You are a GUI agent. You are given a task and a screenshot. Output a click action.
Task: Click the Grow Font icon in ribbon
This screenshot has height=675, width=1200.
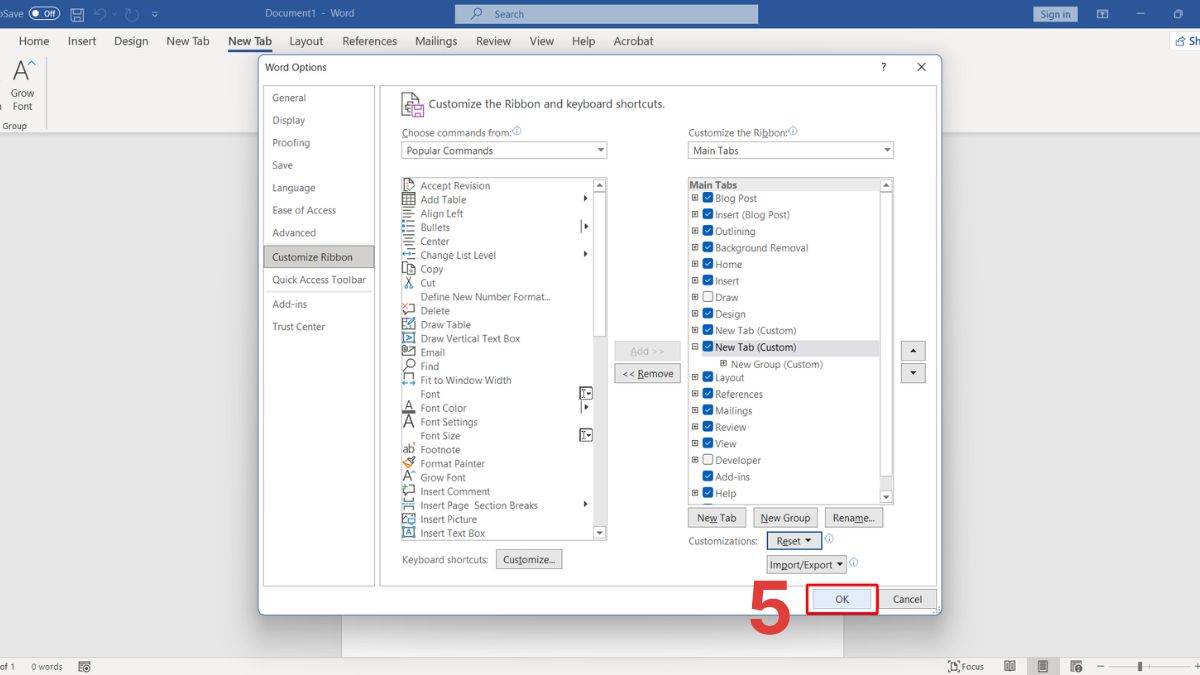click(22, 72)
